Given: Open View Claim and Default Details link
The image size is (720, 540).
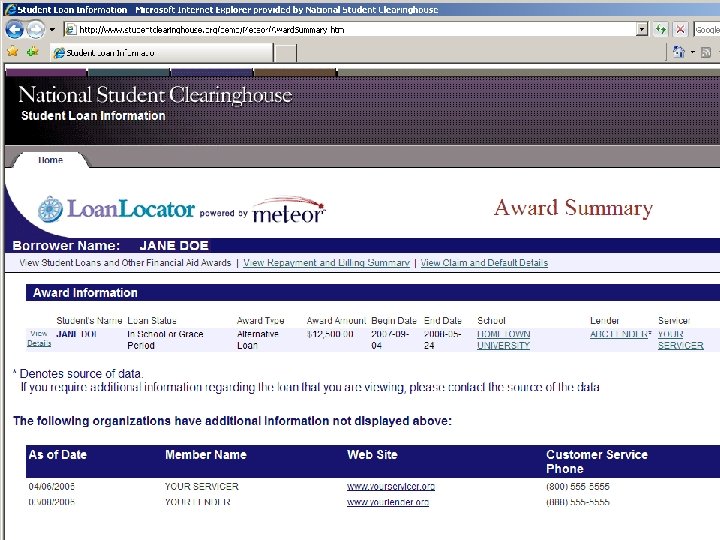Looking at the screenshot, I should tap(484, 263).
